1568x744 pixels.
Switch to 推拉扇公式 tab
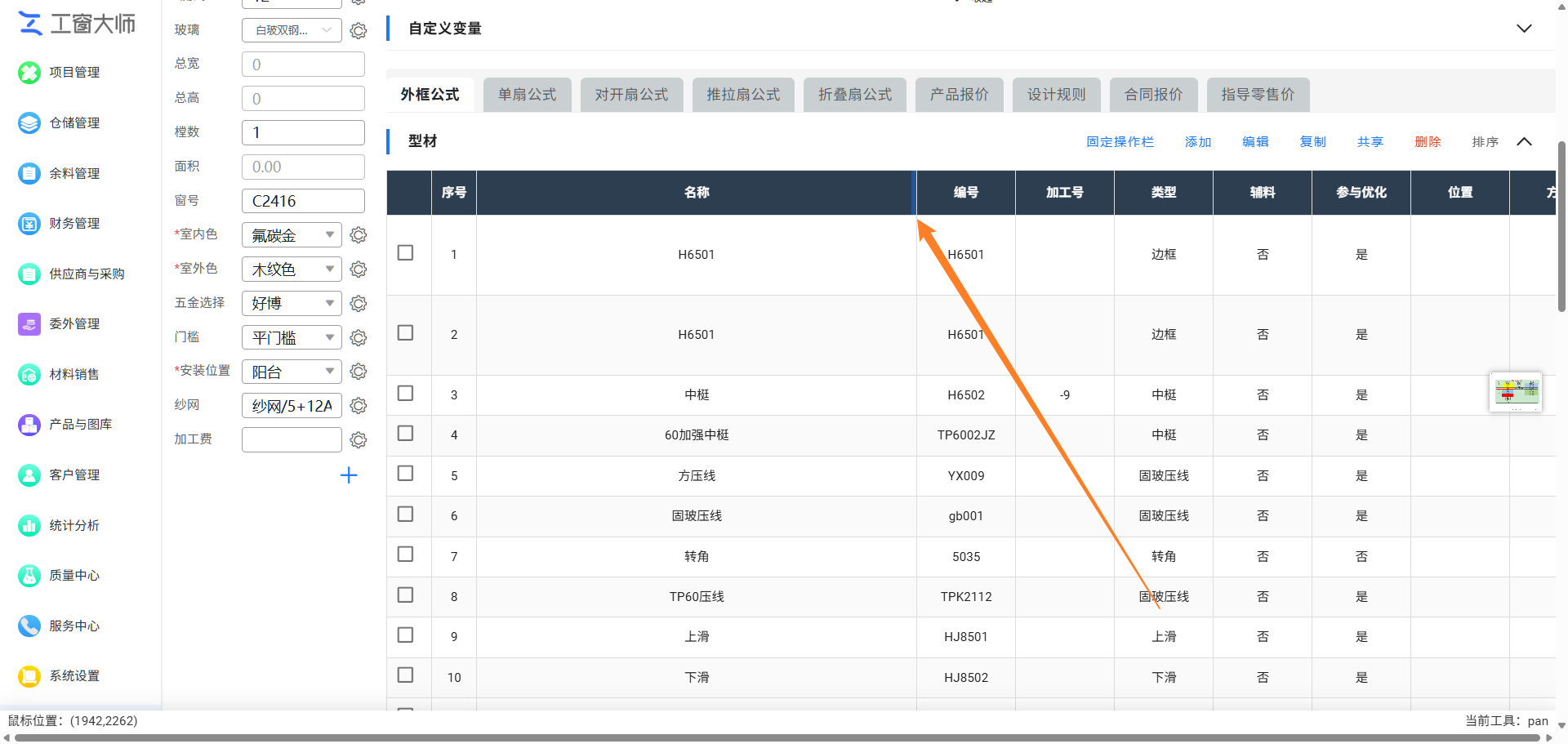tap(743, 95)
